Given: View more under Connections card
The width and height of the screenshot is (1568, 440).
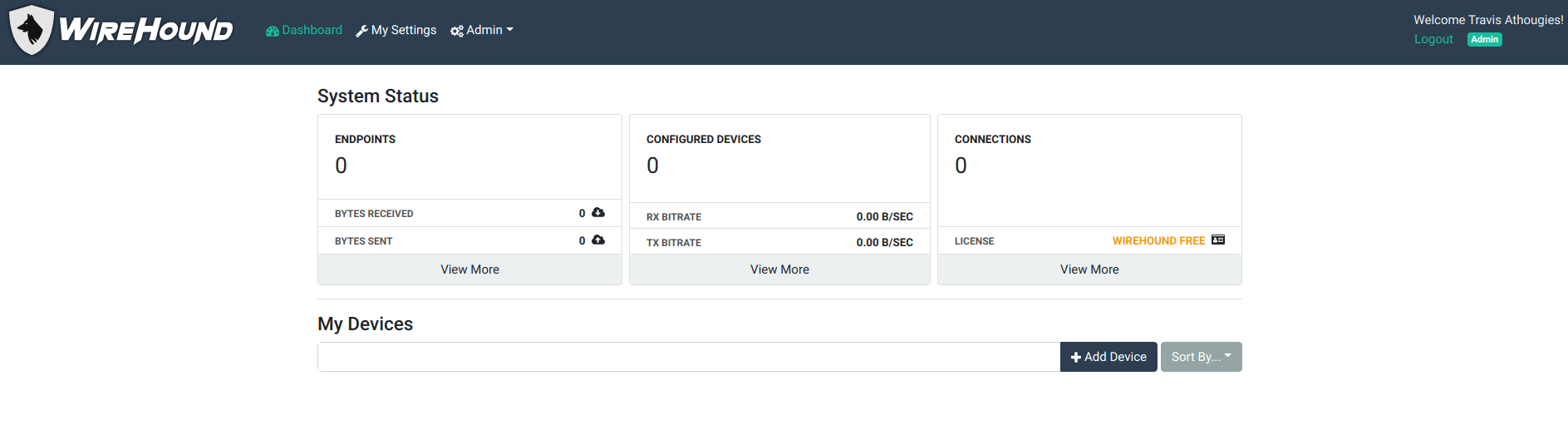Looking at the screenshot, I should pos(1089,269).
